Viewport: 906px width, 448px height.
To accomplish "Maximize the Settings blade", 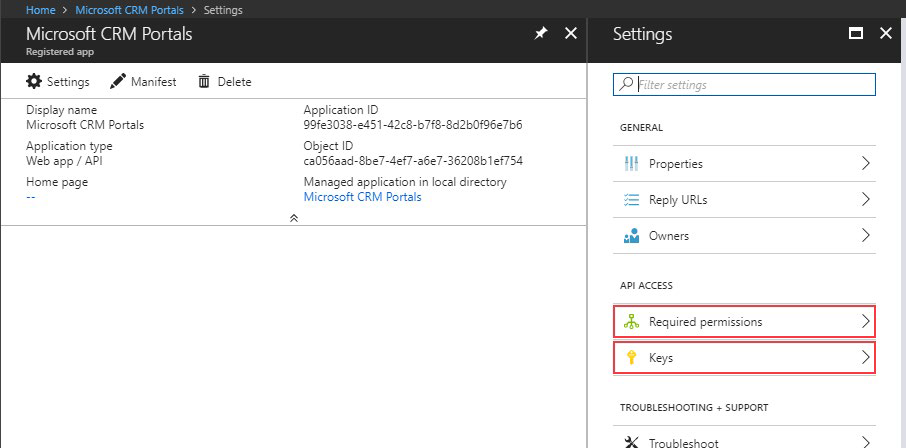I will (x=856, y=34).
